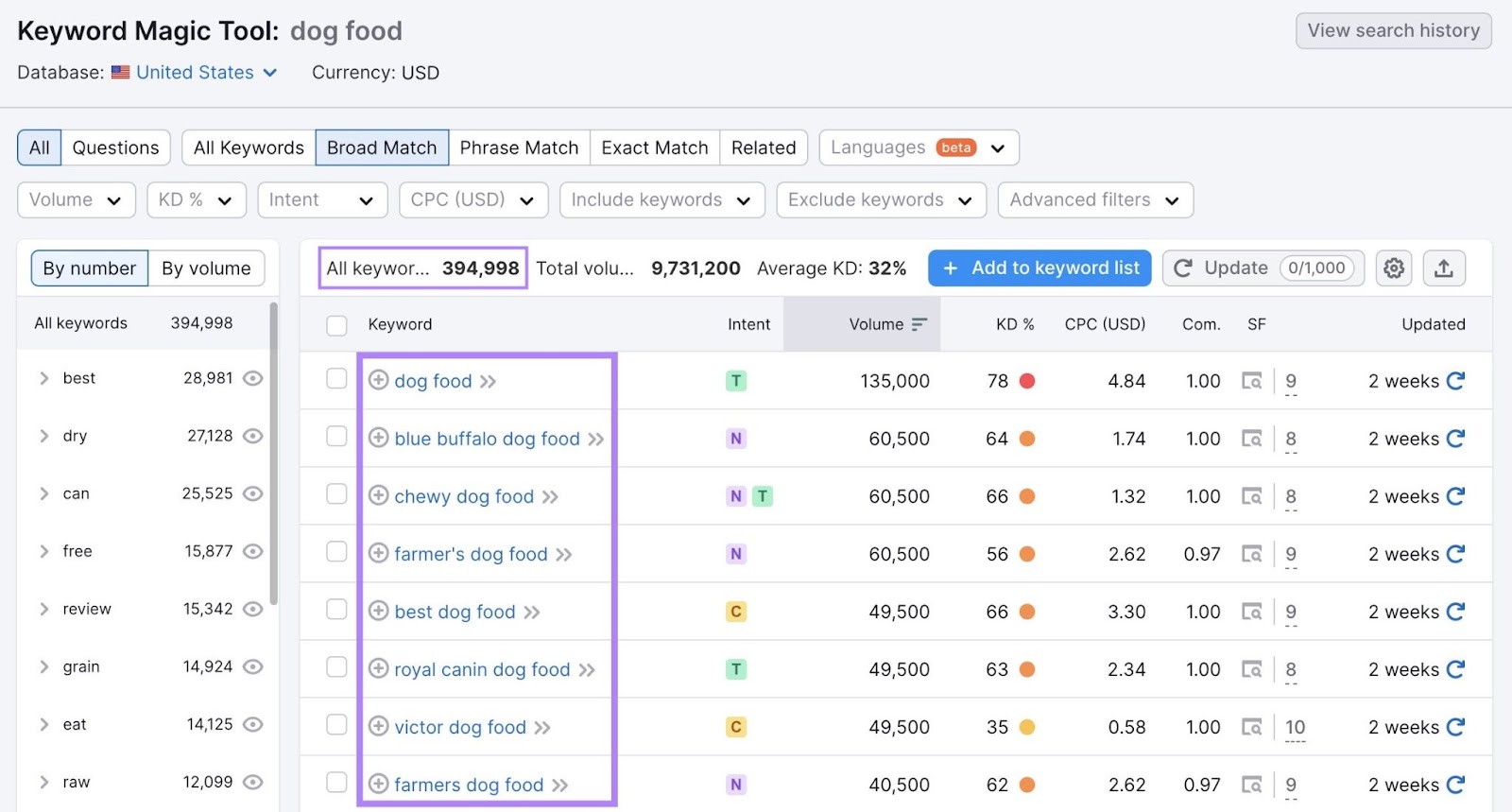Image resolution: width=1512 pixels, height=812 pixels.
Task: Select Broad Match tab
Action: click(382, 147)
